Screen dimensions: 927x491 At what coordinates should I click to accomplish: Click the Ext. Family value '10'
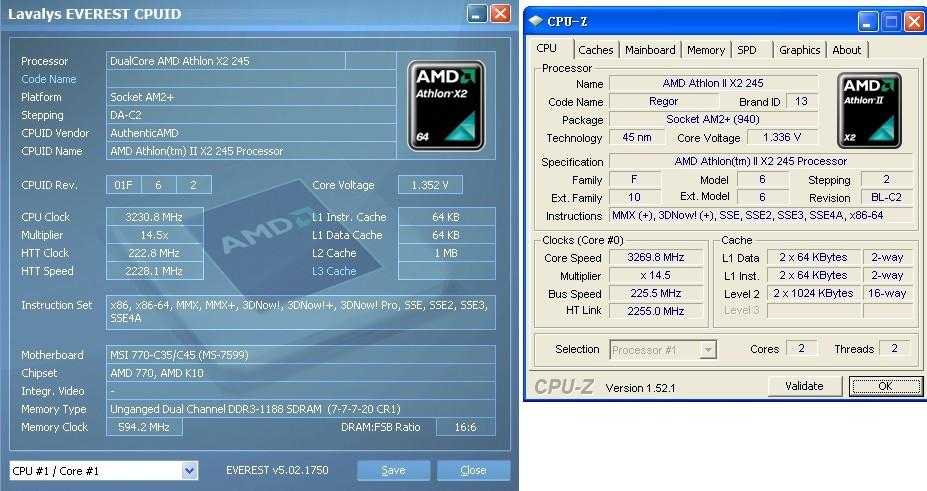634,197
